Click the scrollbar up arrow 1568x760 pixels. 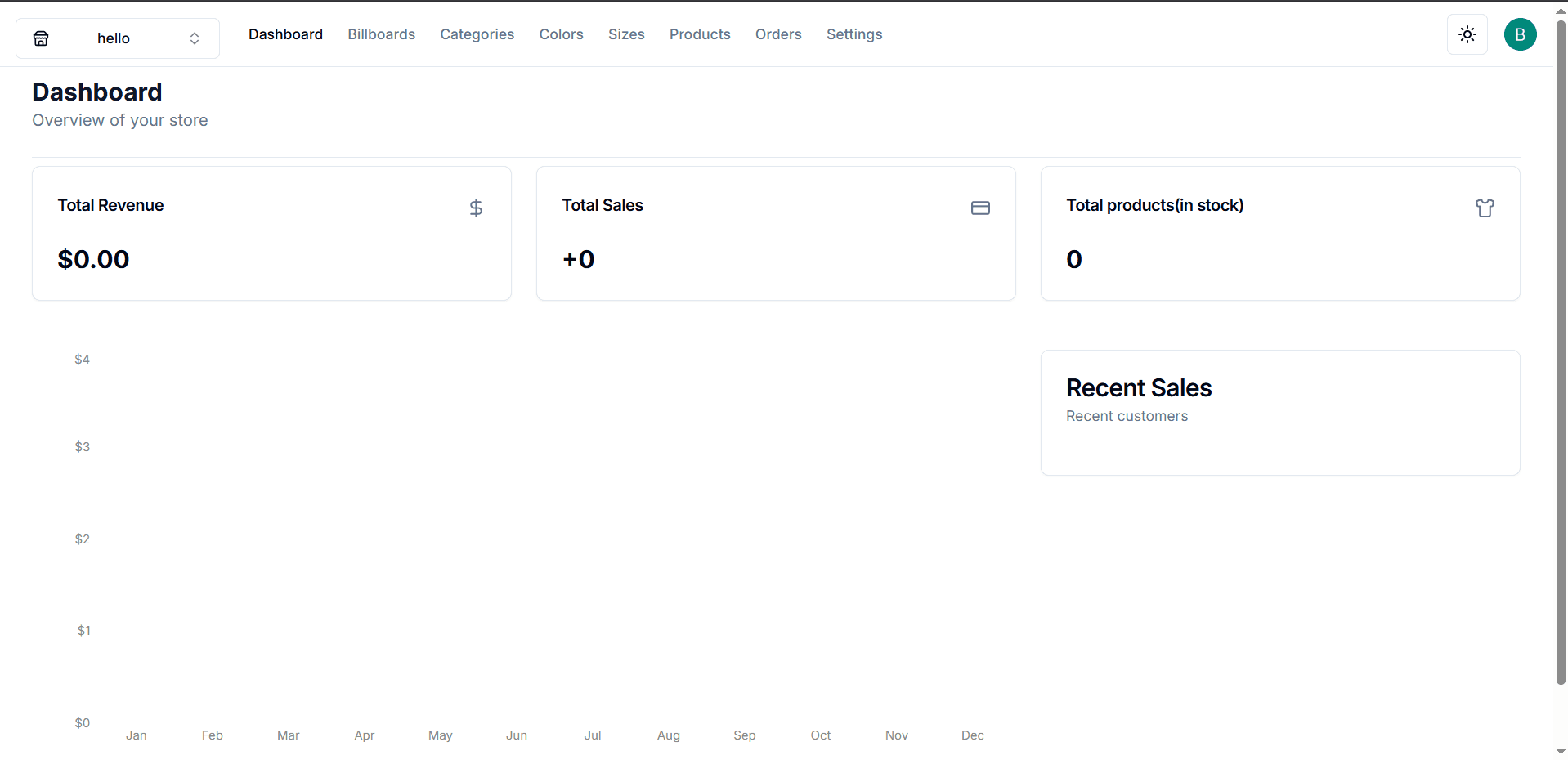pyautogui.click(x=1561, y=10)
